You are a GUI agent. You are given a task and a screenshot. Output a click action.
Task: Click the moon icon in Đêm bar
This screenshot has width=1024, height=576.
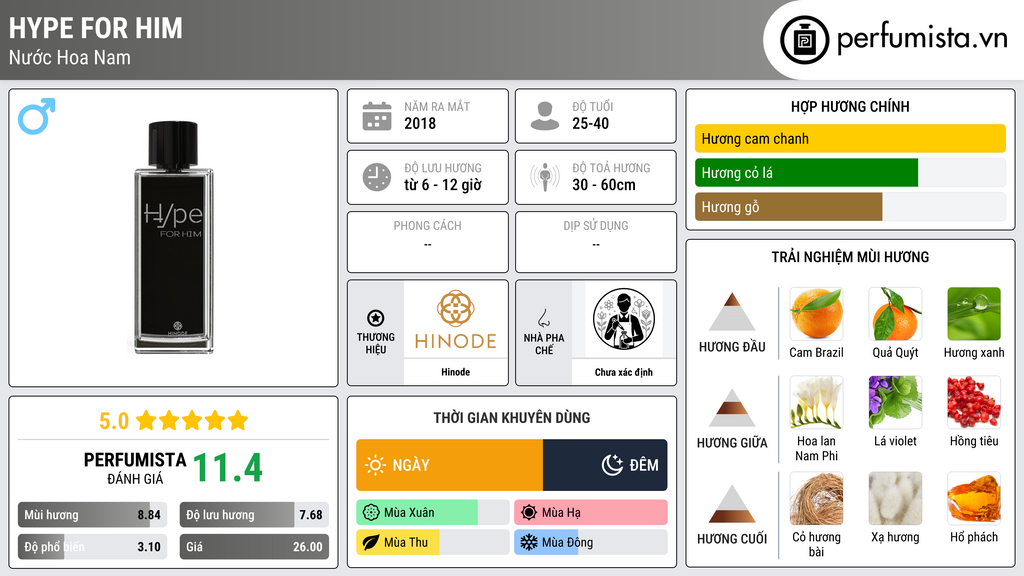click(612, 465)
